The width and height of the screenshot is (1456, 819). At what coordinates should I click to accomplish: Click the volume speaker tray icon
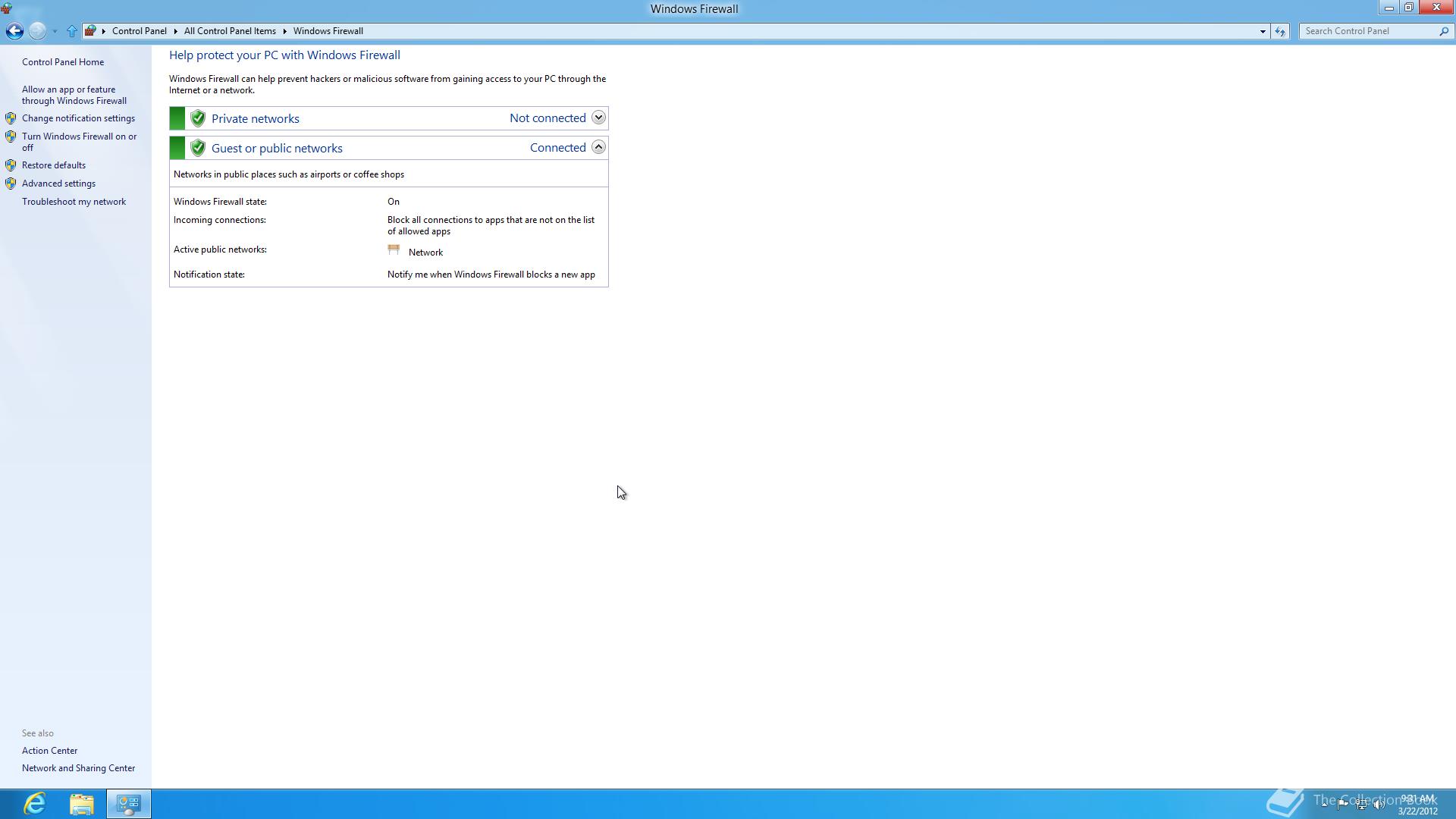[x=1379, y=805]
